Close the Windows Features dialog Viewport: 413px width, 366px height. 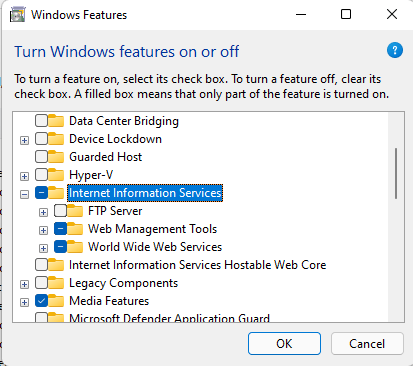(392, 15)
